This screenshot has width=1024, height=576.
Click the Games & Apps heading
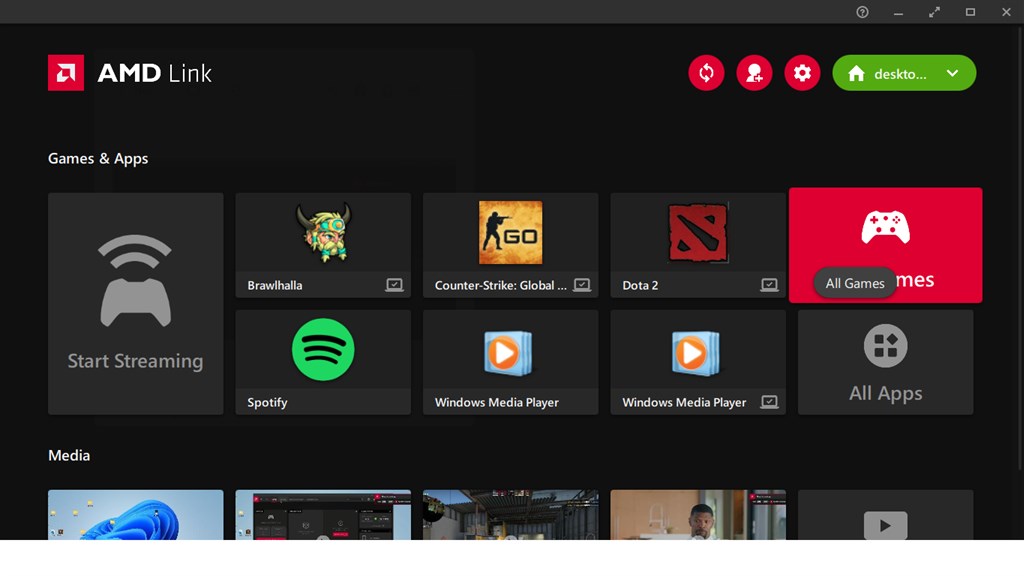point(98,159)
